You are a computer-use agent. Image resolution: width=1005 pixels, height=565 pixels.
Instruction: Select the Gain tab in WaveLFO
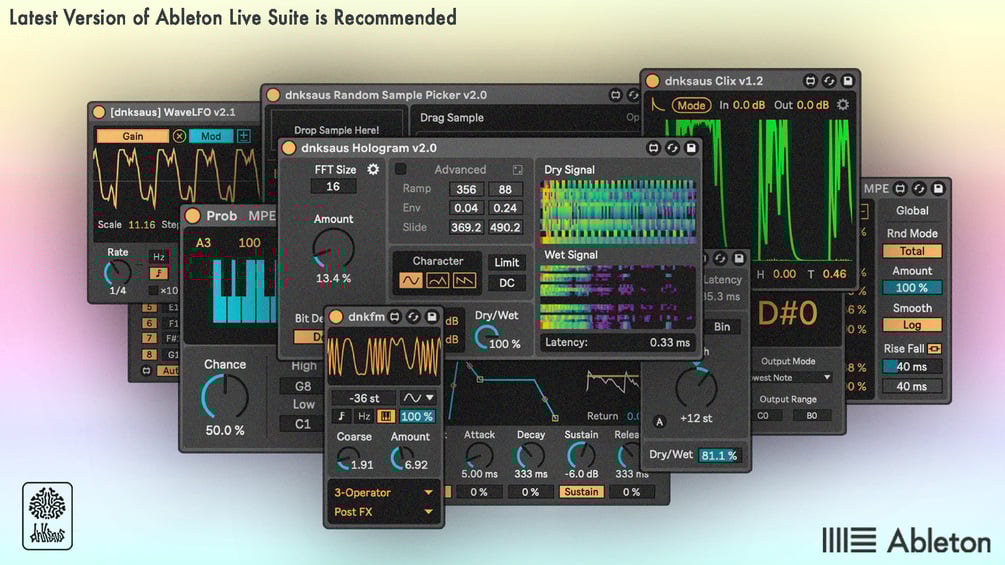pos(133,136)
